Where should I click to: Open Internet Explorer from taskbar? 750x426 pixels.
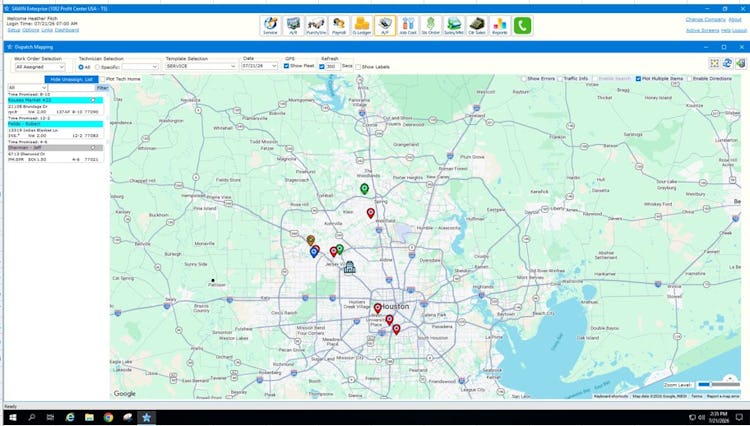click(x=70, y=417)
